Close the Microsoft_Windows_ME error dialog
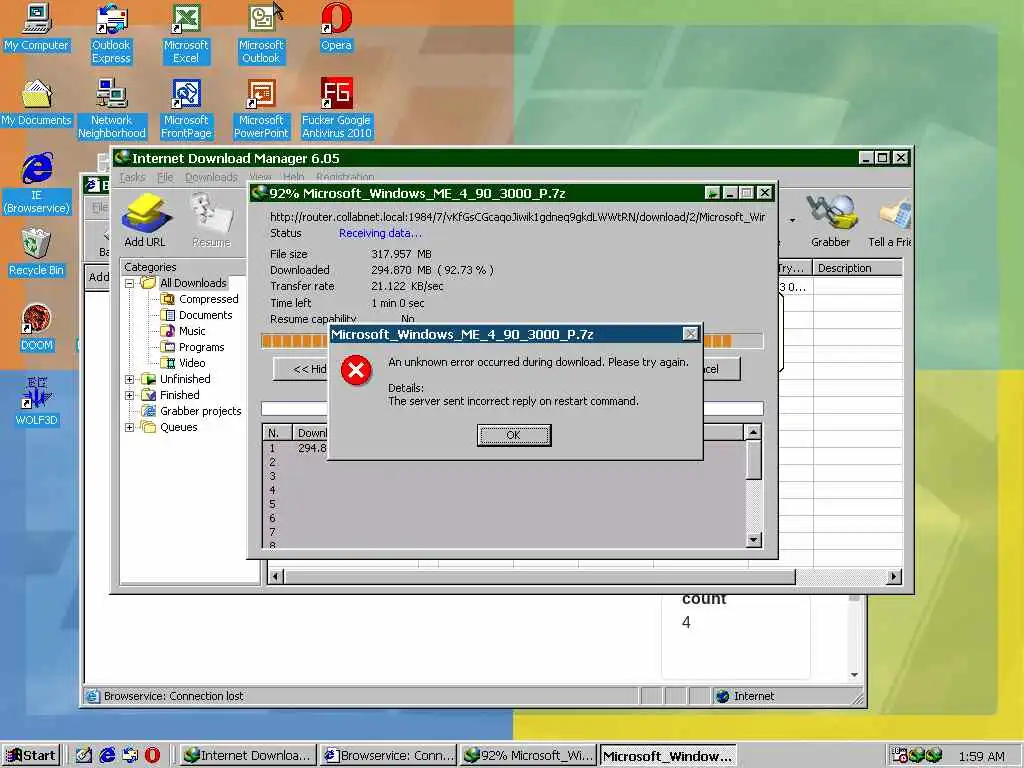Screen dimensions: 1024x768 click(690, 334)
